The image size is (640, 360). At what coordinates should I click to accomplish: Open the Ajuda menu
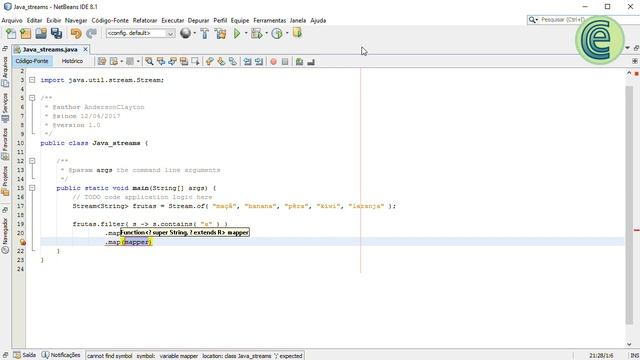[x=318, y=20]
